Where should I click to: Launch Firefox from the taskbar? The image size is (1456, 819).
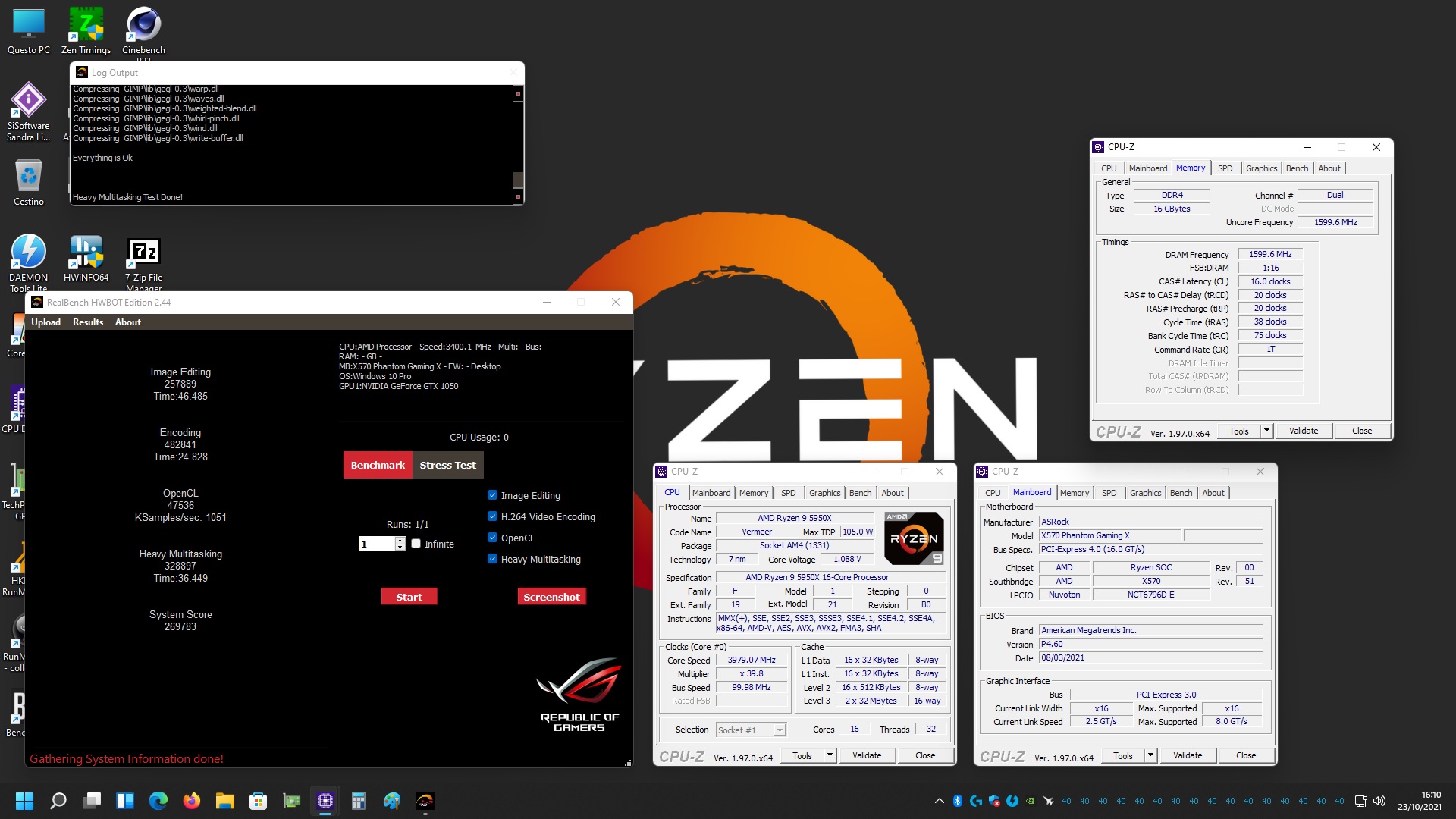pyautogui.click(x=192, y=801)
